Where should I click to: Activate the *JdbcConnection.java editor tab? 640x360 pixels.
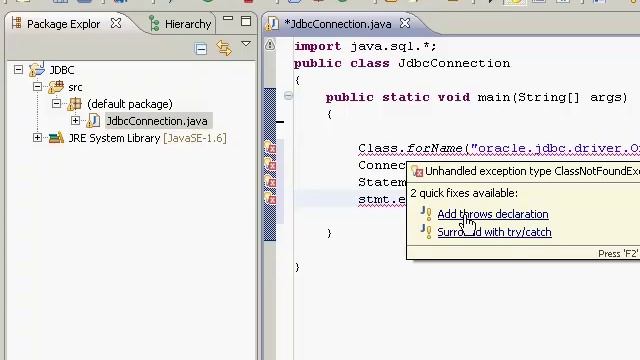(x=338, y=24)
